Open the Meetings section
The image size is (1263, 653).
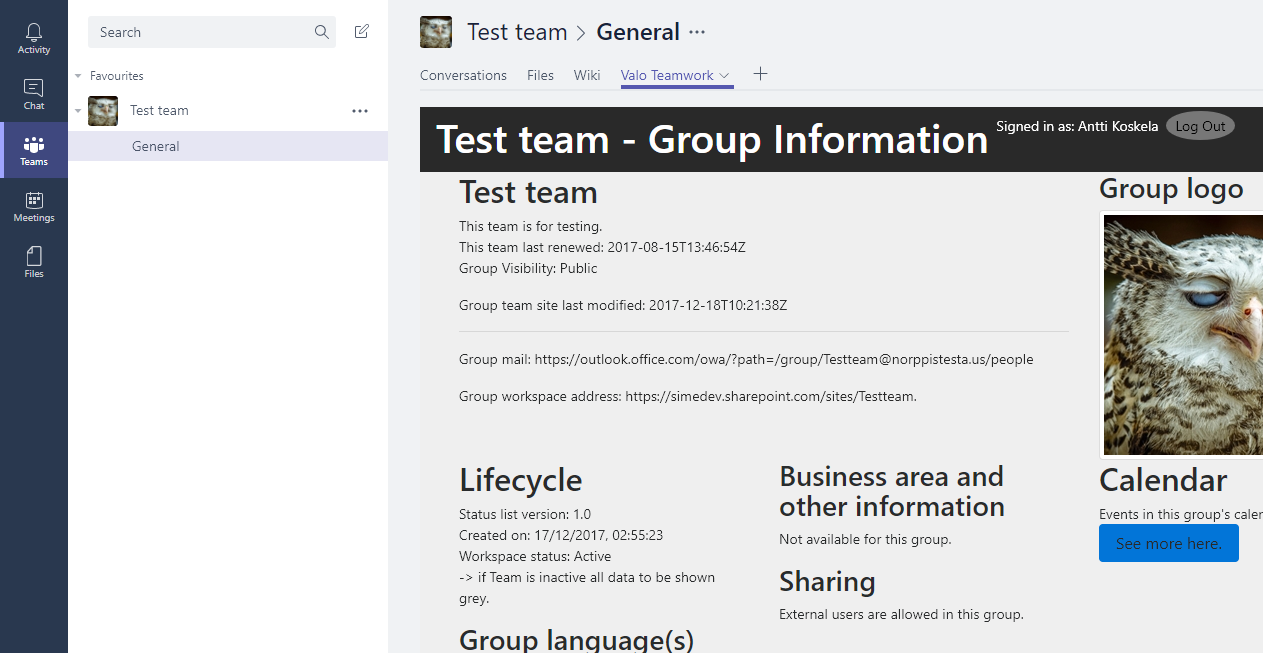point(34,207)
